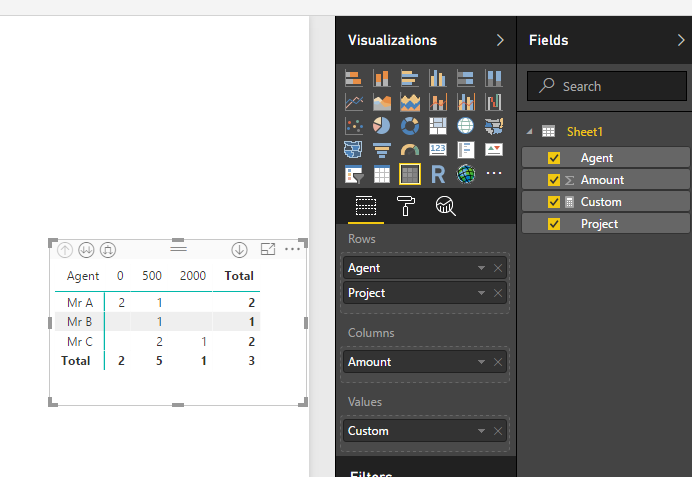
Task: Switch to the Format paint roller tab
Action: (406, 206)
